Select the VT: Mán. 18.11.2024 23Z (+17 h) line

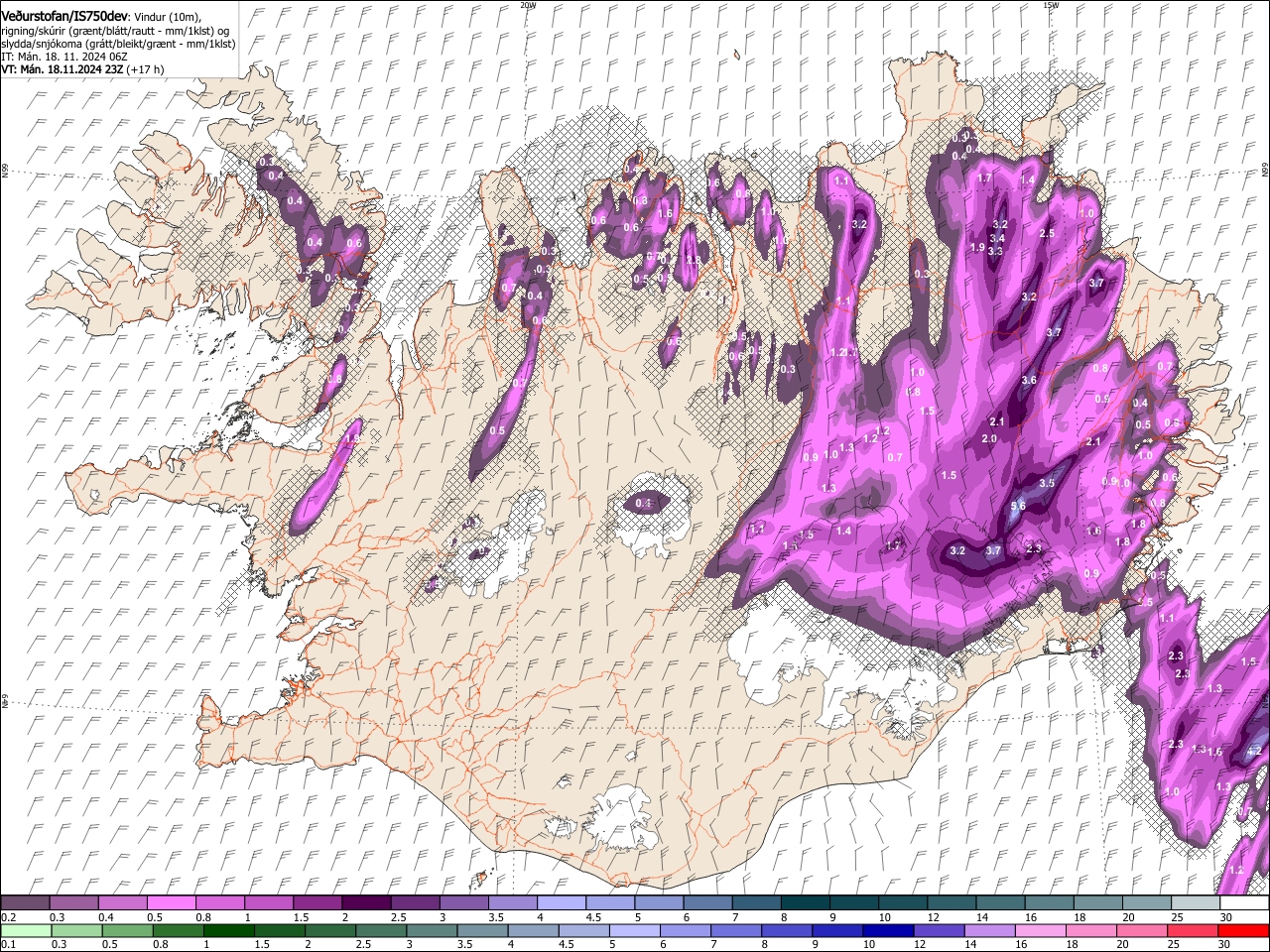click(x=82, y=69)
